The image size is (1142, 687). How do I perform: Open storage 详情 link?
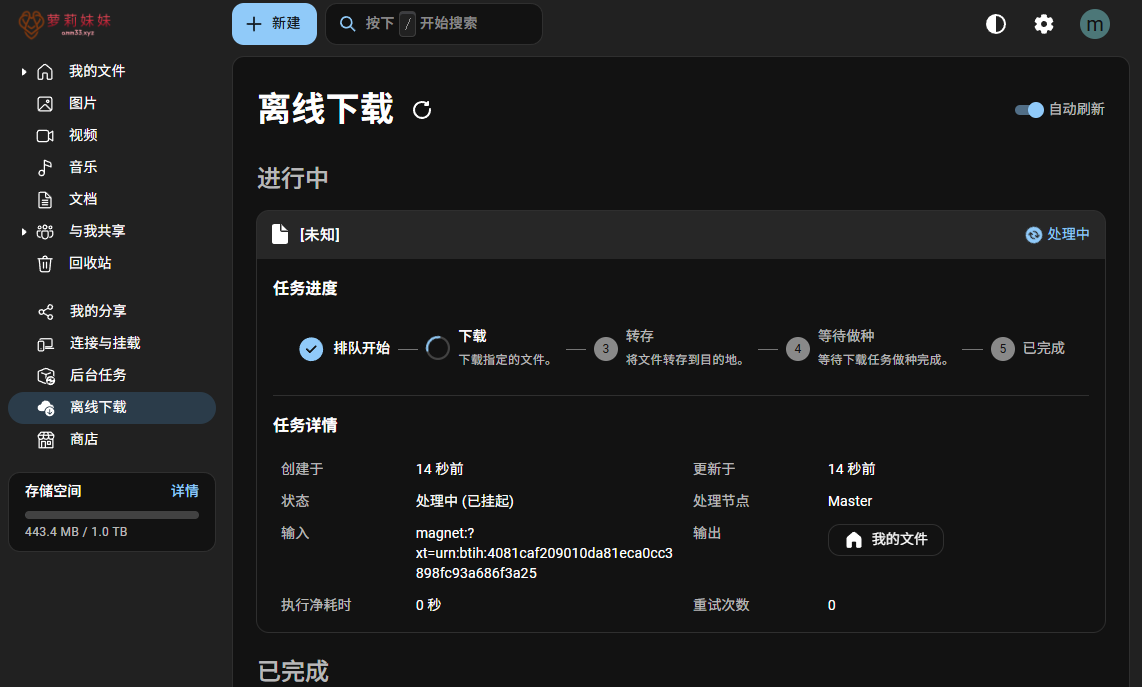[x=185, y=491]
